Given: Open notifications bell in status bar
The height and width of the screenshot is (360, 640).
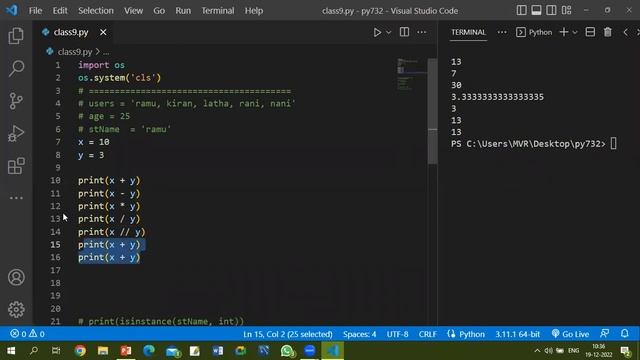Looking at the screenshot, I should (625, 334).
